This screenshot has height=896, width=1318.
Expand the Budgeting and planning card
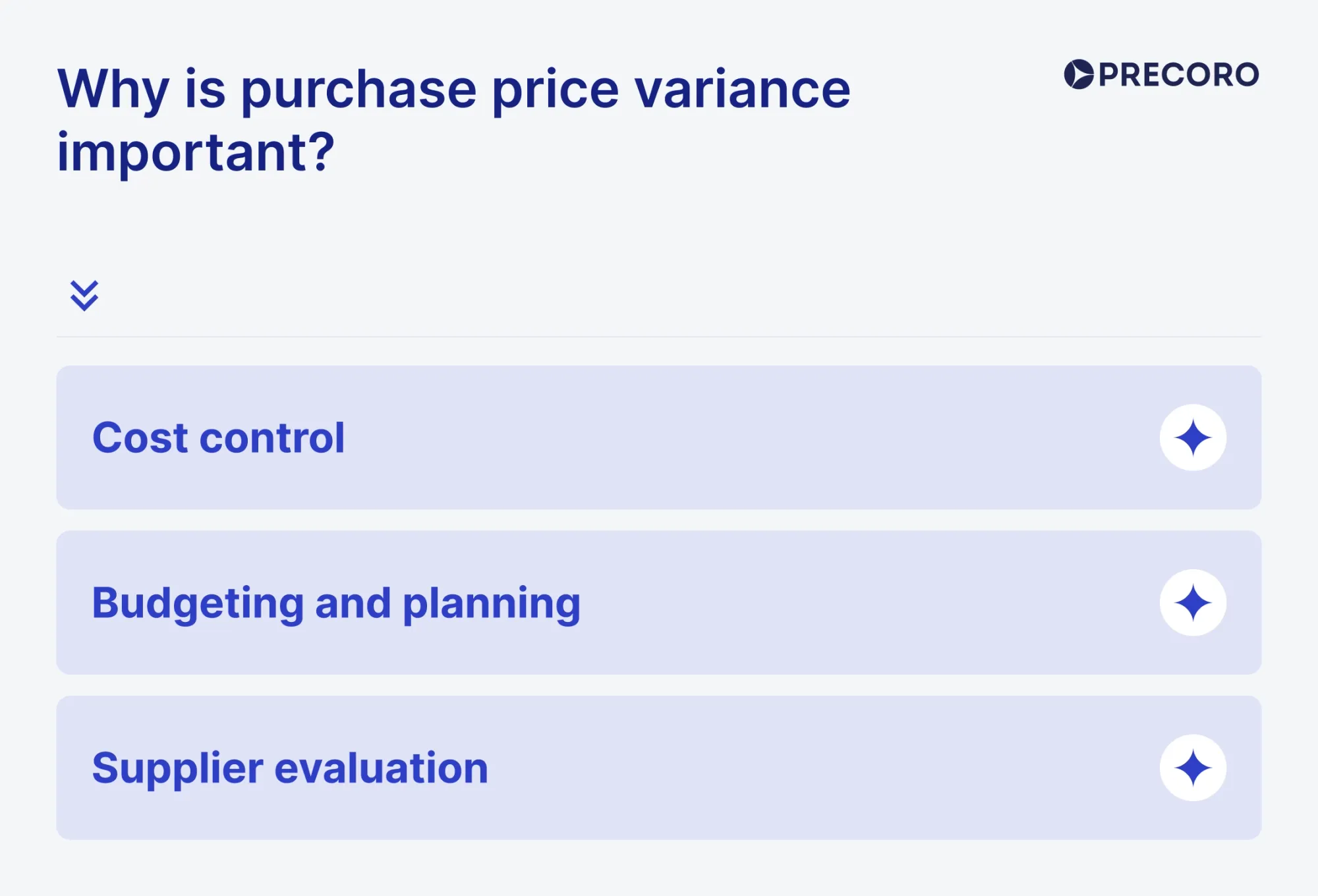point(659,603)
